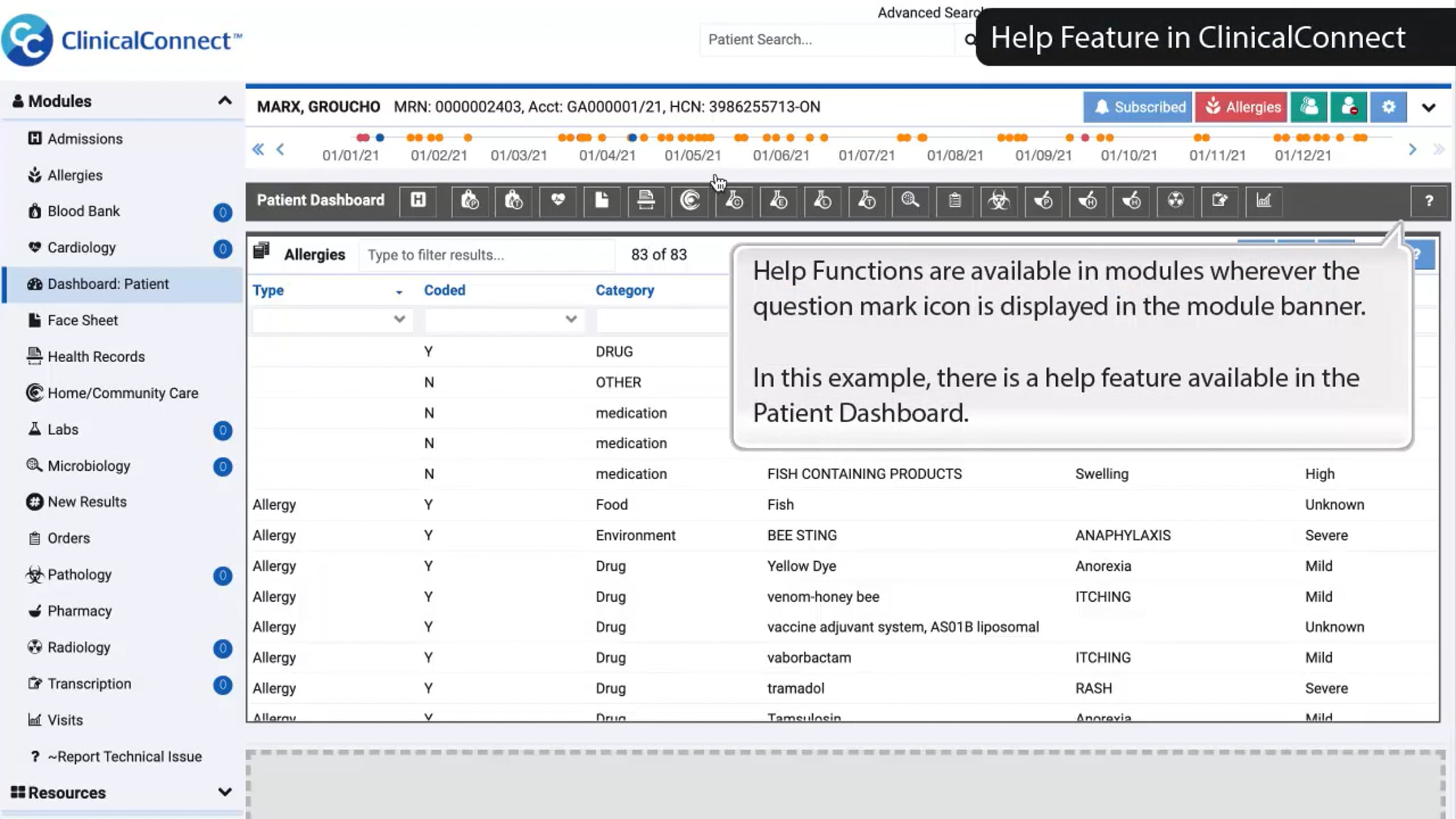Click the ANAPHYLAXIS reaction cell
The image size is (1456, 819).
click(x=1123, y=535)
